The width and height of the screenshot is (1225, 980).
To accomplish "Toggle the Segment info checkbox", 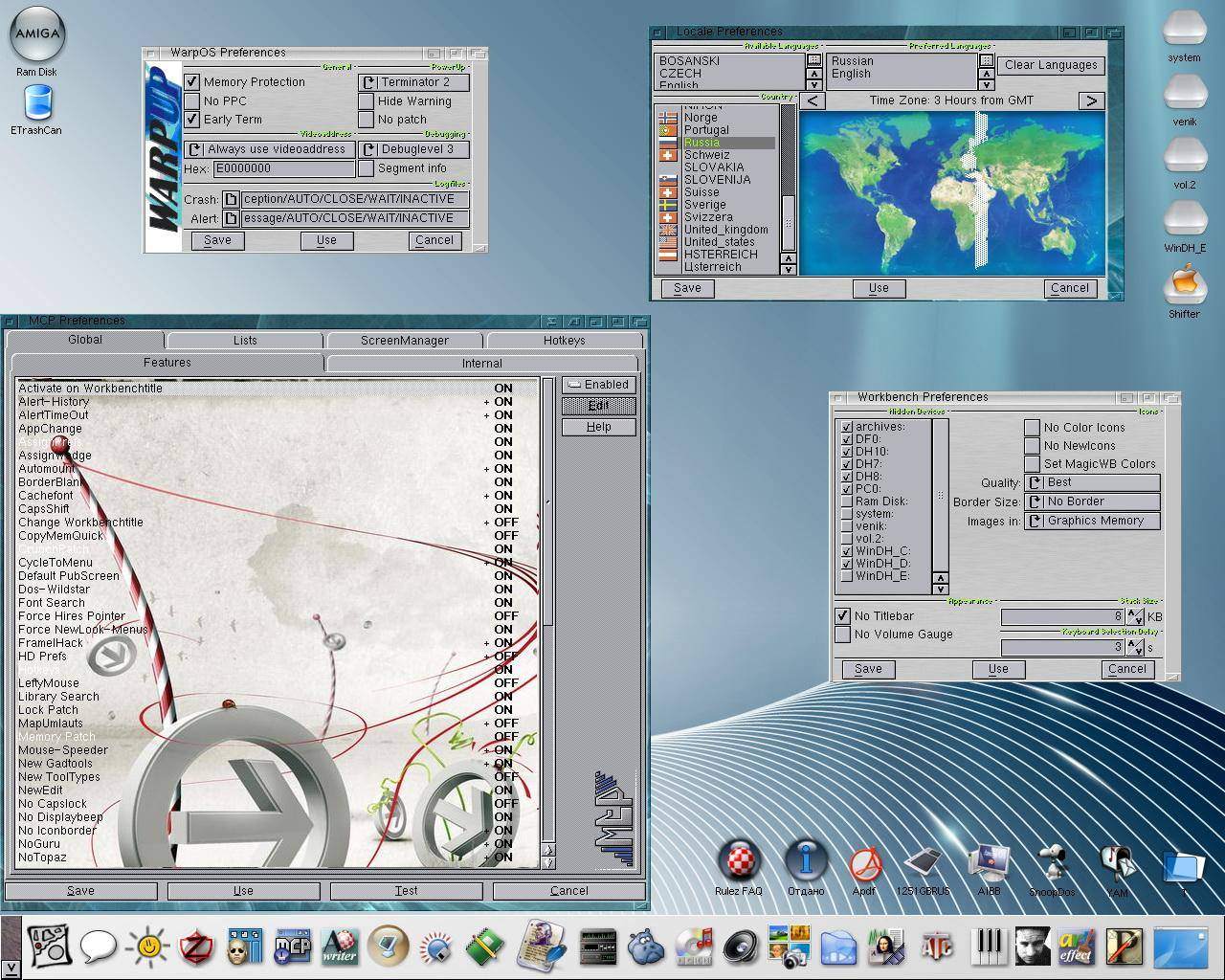I will (x=366, y=168).
